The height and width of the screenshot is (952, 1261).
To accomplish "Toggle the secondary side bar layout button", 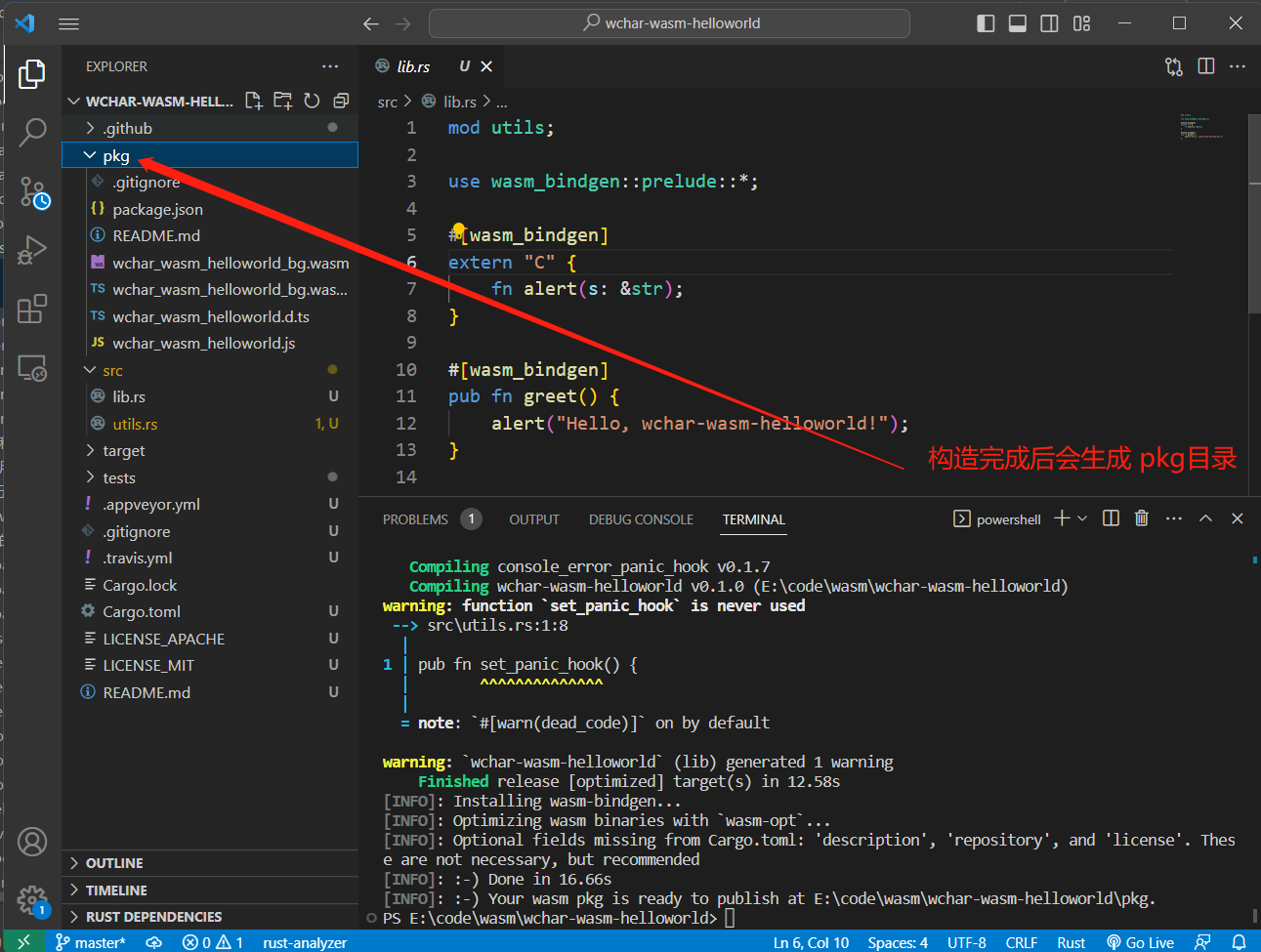I will tap(1049, 23).
